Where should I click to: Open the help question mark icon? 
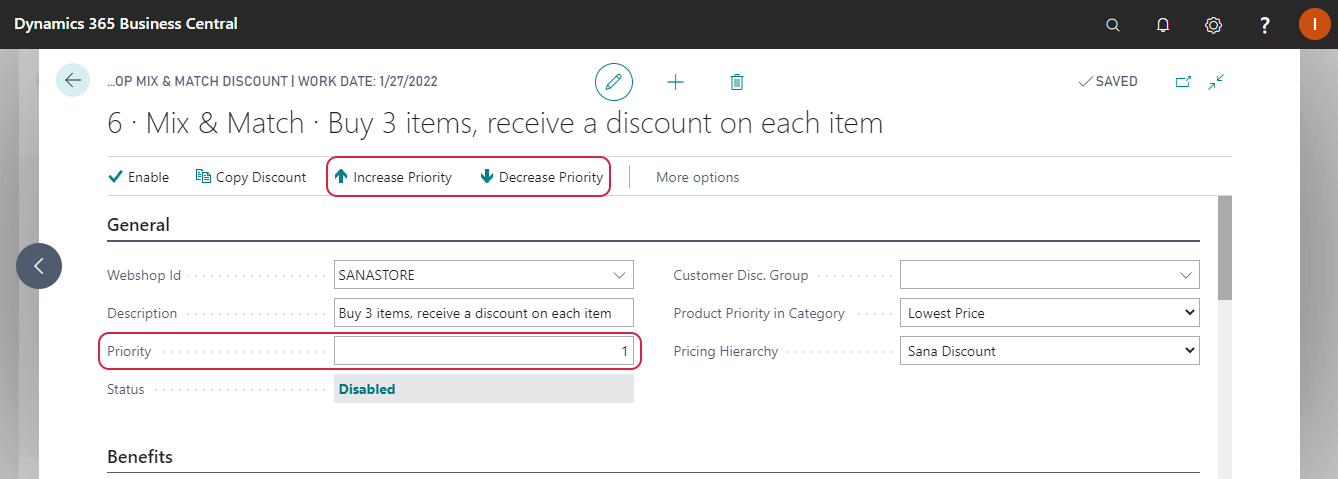[x=1265, y=25]
